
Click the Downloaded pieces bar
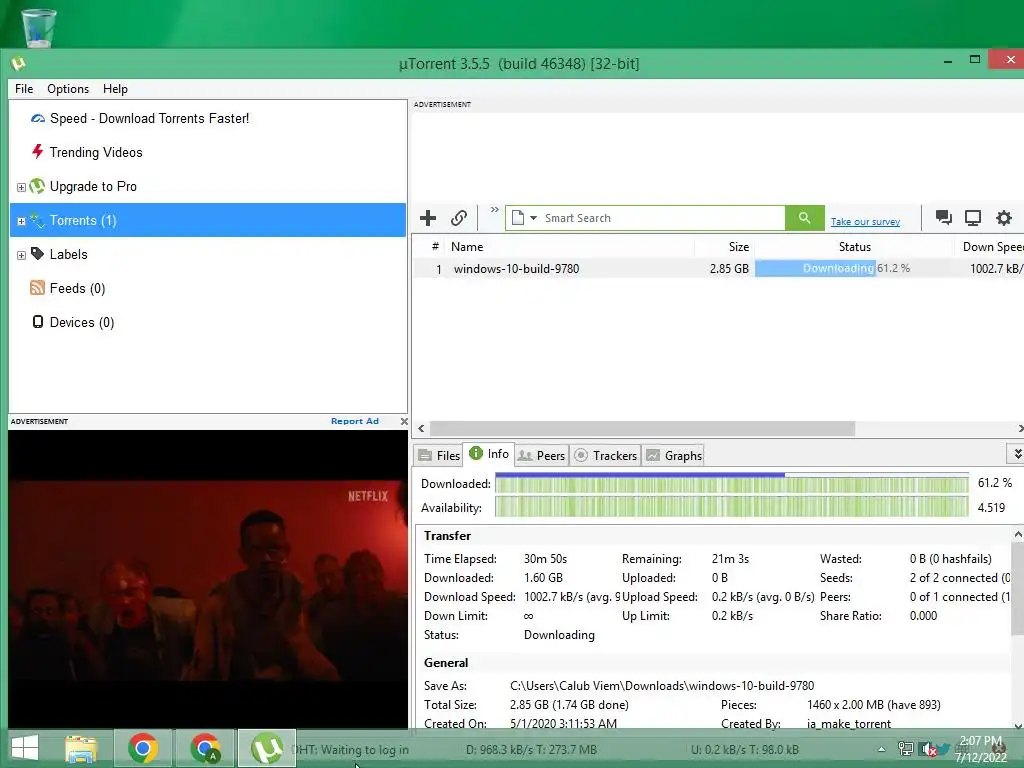coord(731,484)
